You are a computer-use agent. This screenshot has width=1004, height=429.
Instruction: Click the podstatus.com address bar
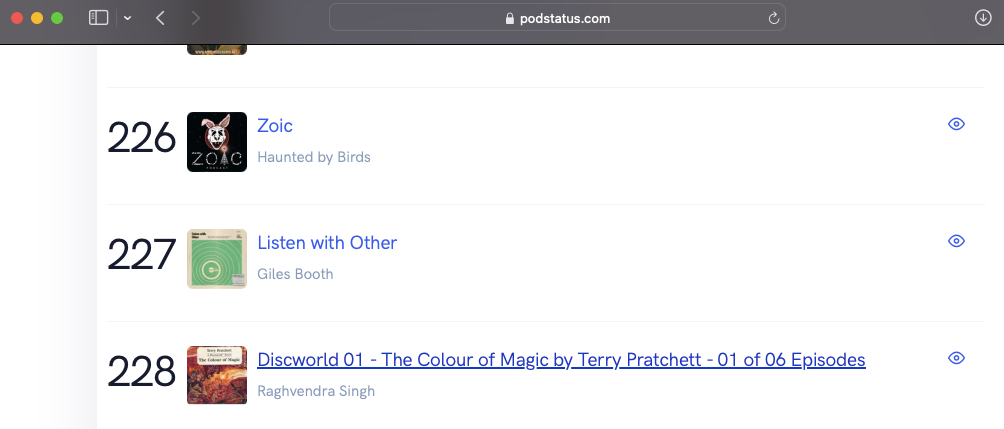[556, 18]
